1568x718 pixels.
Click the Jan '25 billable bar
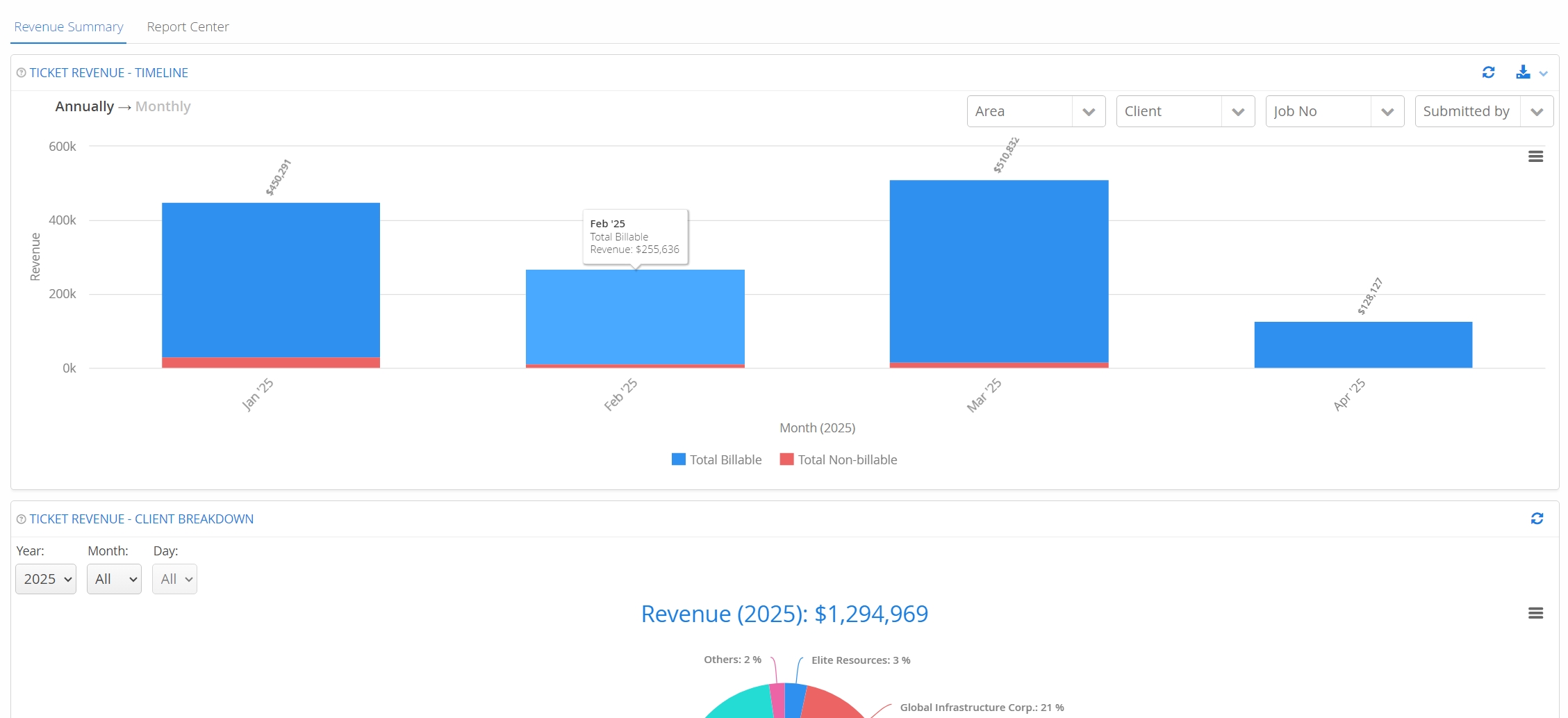coord(271,280)
